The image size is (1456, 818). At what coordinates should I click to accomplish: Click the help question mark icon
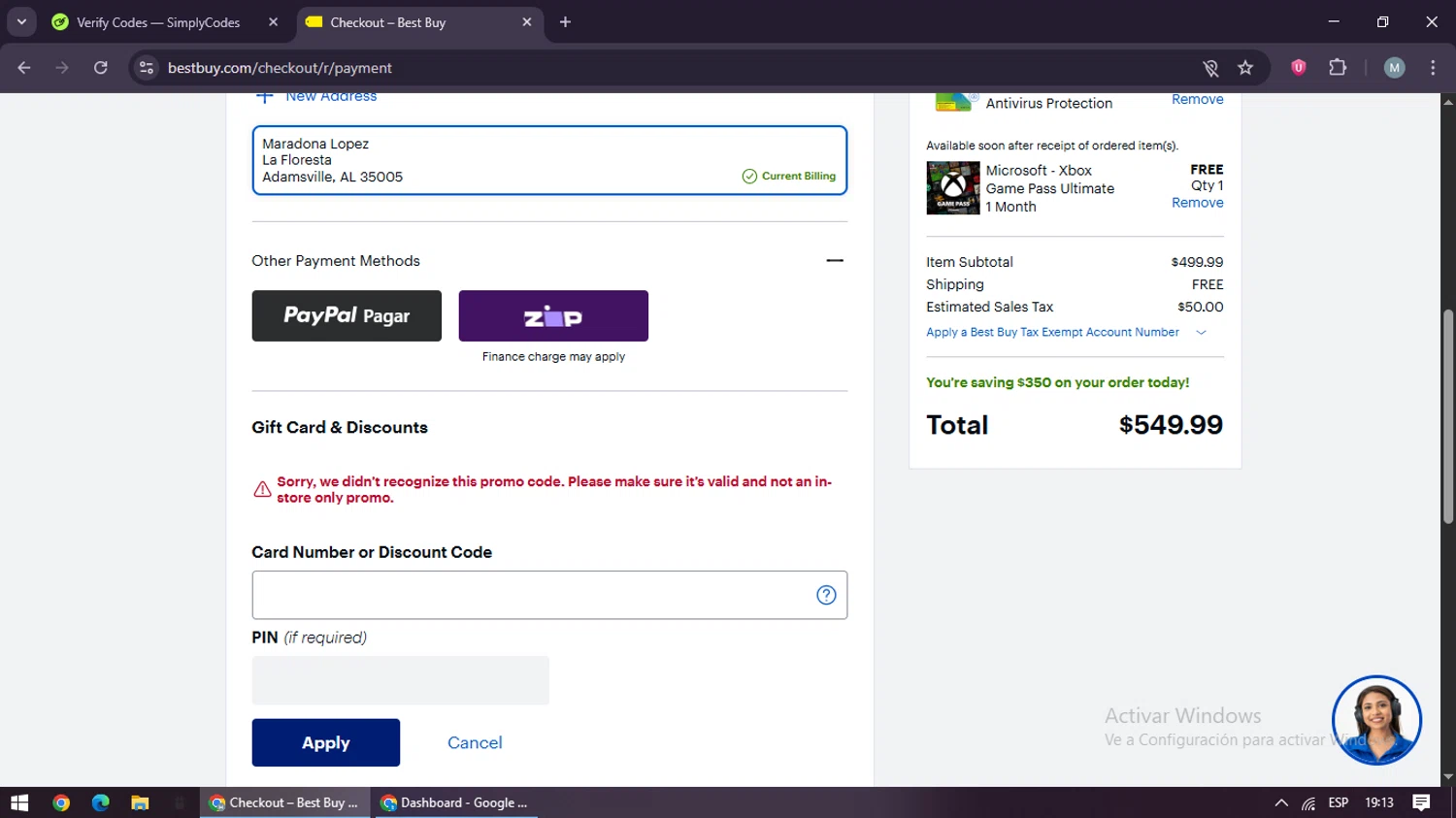click(x=826, y=595)
